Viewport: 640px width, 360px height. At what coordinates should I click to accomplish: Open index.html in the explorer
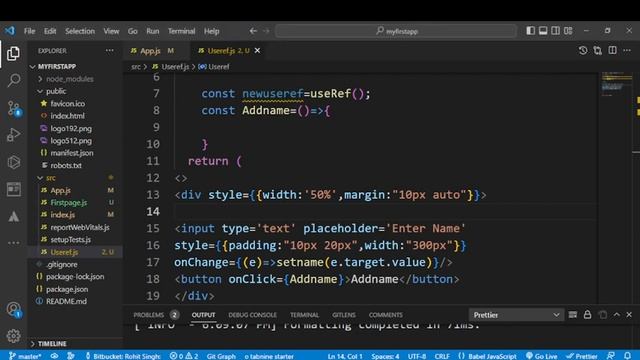point(67,116)
